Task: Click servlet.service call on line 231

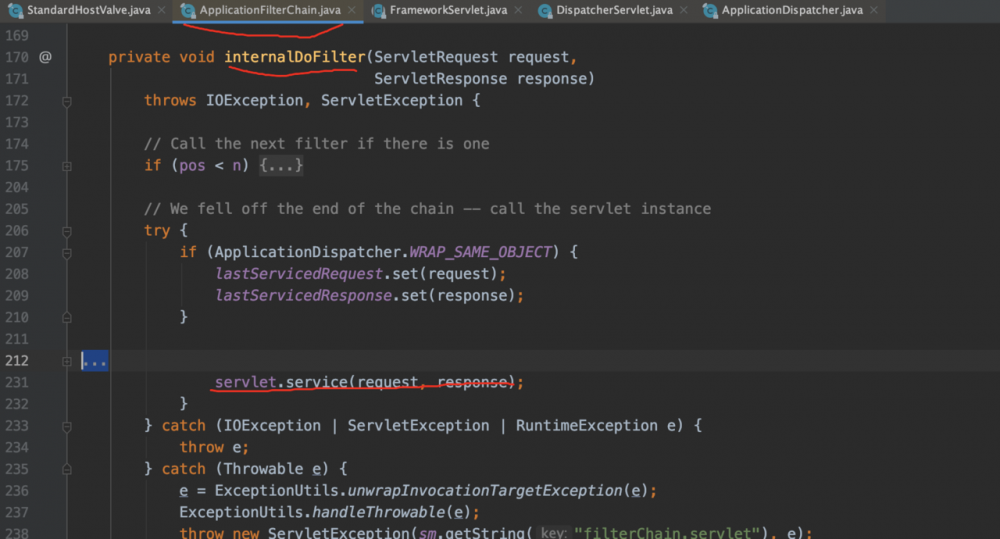Action: [369, 382]
